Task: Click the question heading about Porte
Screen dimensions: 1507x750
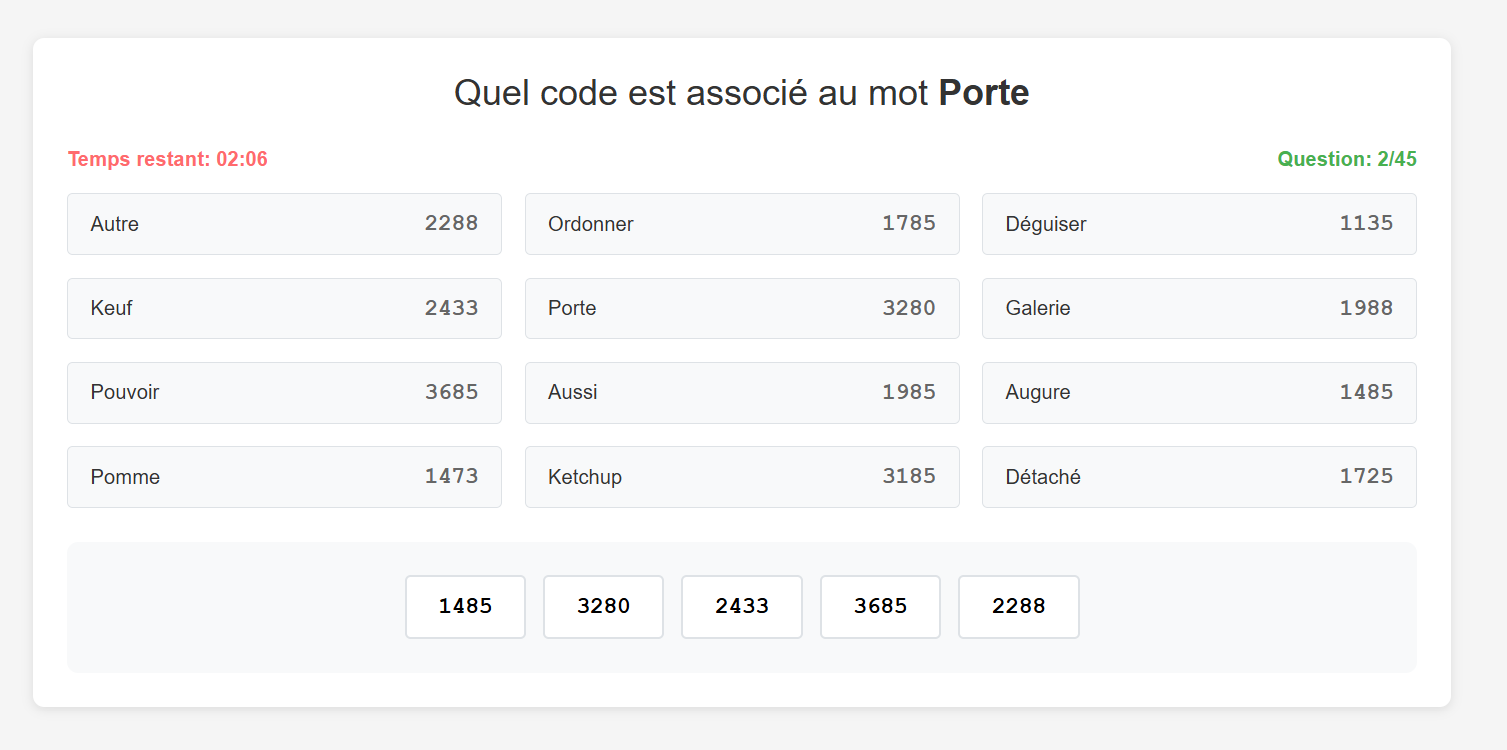Action: [x=741, y=93]
